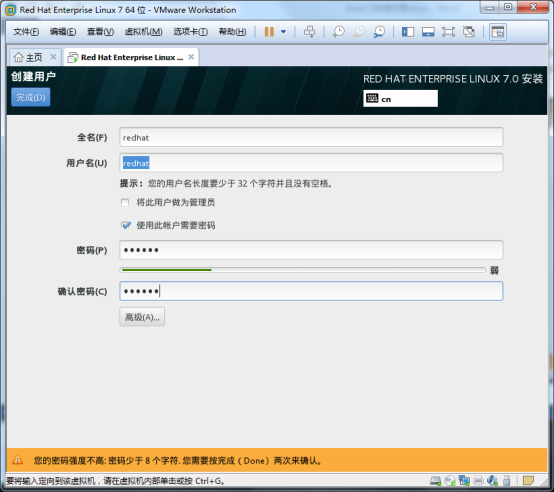Click the network adapter status icon

pos(464,481)
